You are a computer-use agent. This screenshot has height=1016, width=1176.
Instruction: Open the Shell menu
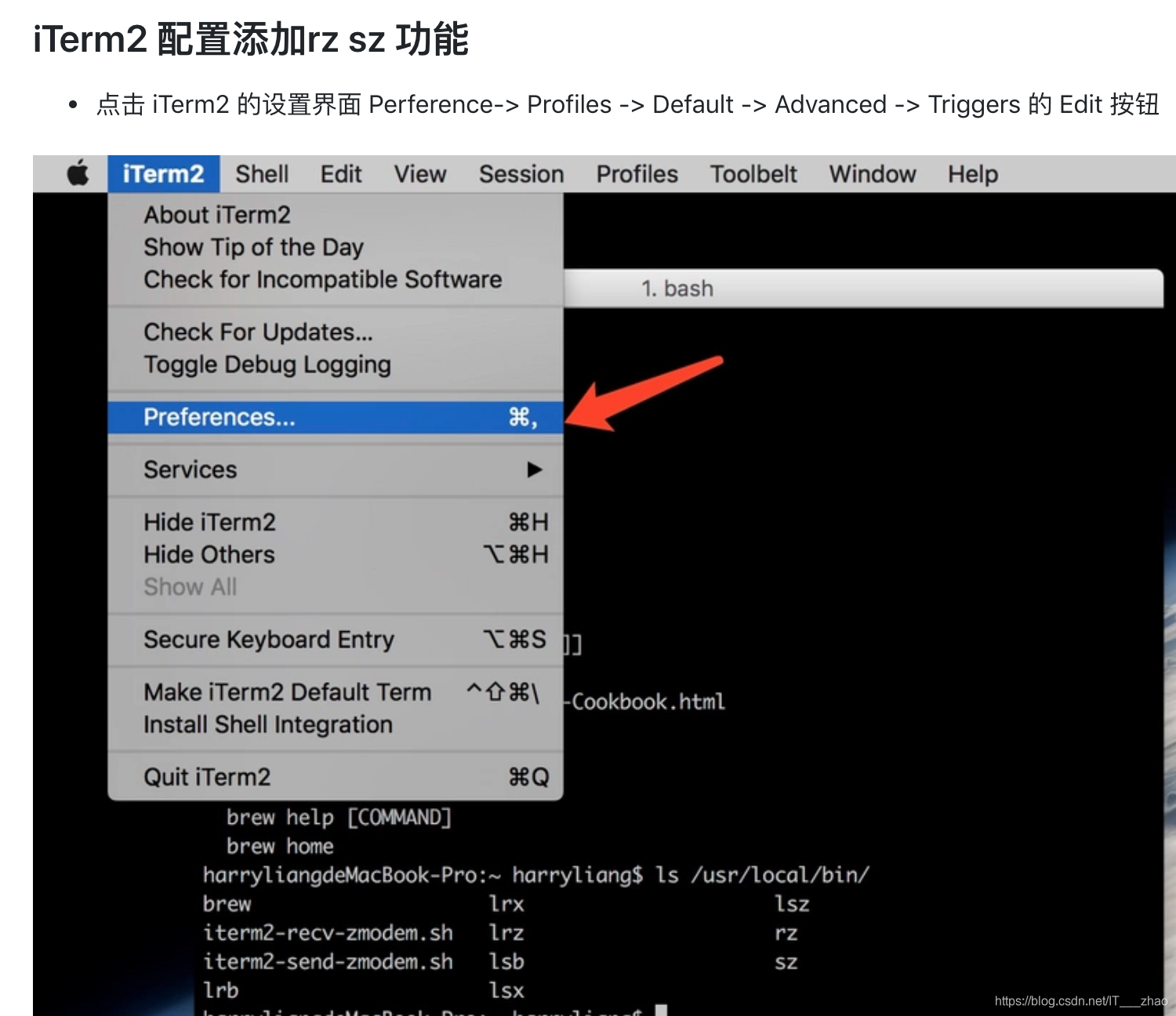pyautogui.click(x=262, y=174)
